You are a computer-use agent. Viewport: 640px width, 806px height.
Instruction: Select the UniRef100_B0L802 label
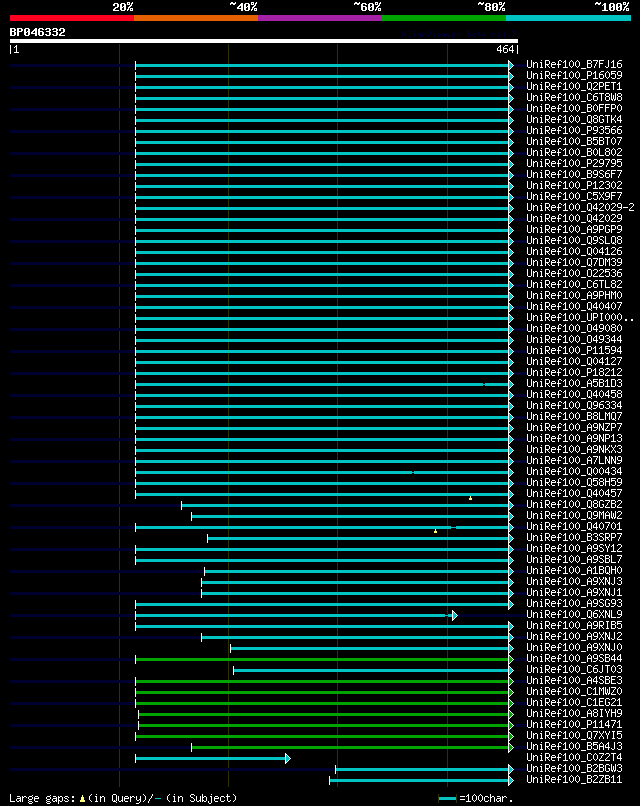[x=574, y=152]
